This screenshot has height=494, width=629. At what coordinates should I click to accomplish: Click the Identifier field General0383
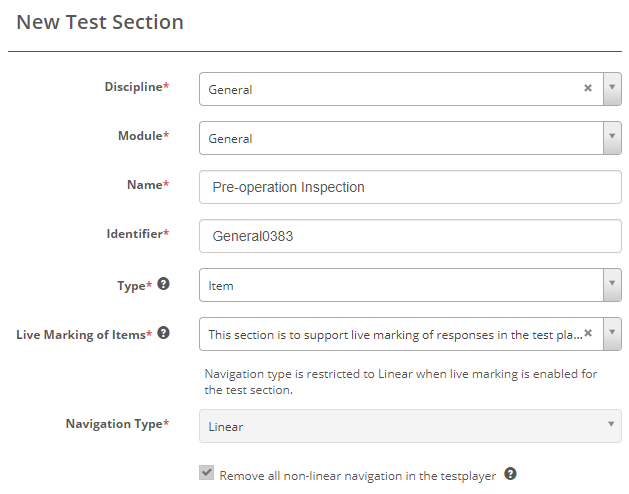click(410, 236)
